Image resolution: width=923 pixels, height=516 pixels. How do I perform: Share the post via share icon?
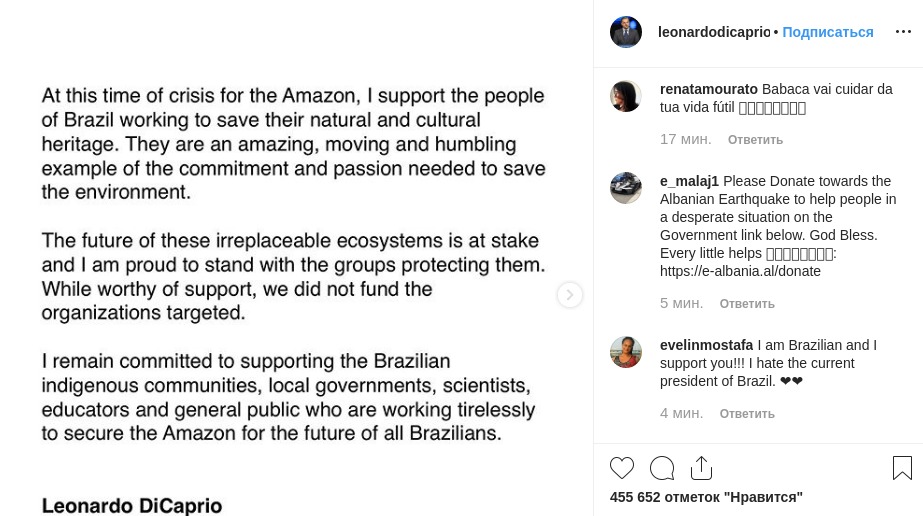pyautogui.click(x=701, y=468)
